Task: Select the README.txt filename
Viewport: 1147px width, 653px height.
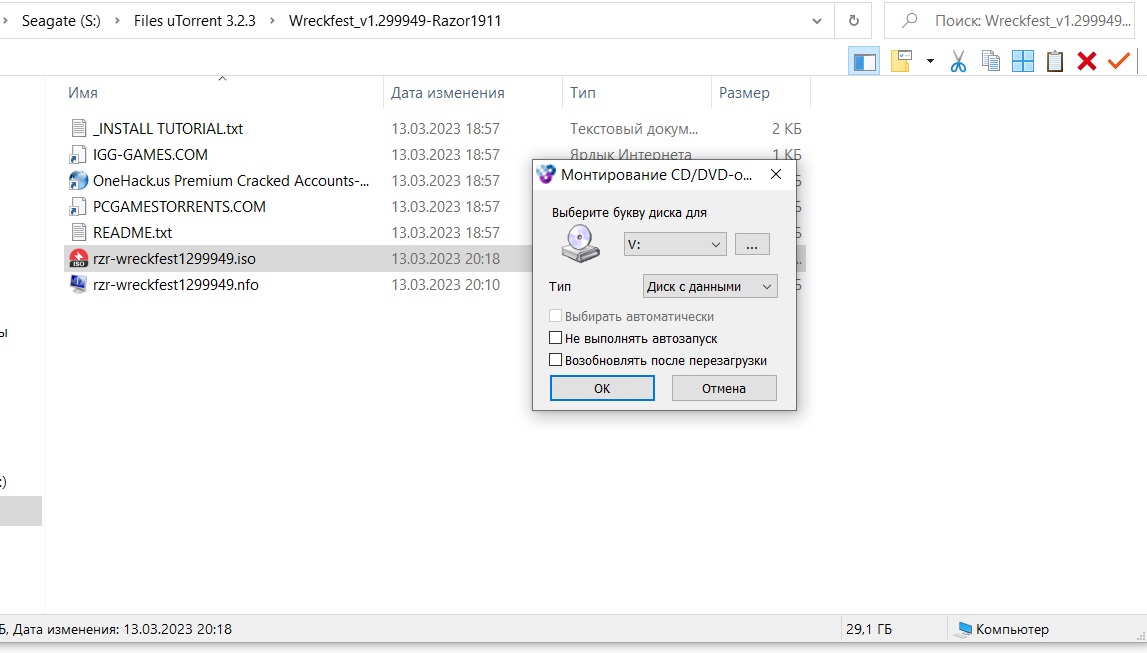Action: (132, 233)
